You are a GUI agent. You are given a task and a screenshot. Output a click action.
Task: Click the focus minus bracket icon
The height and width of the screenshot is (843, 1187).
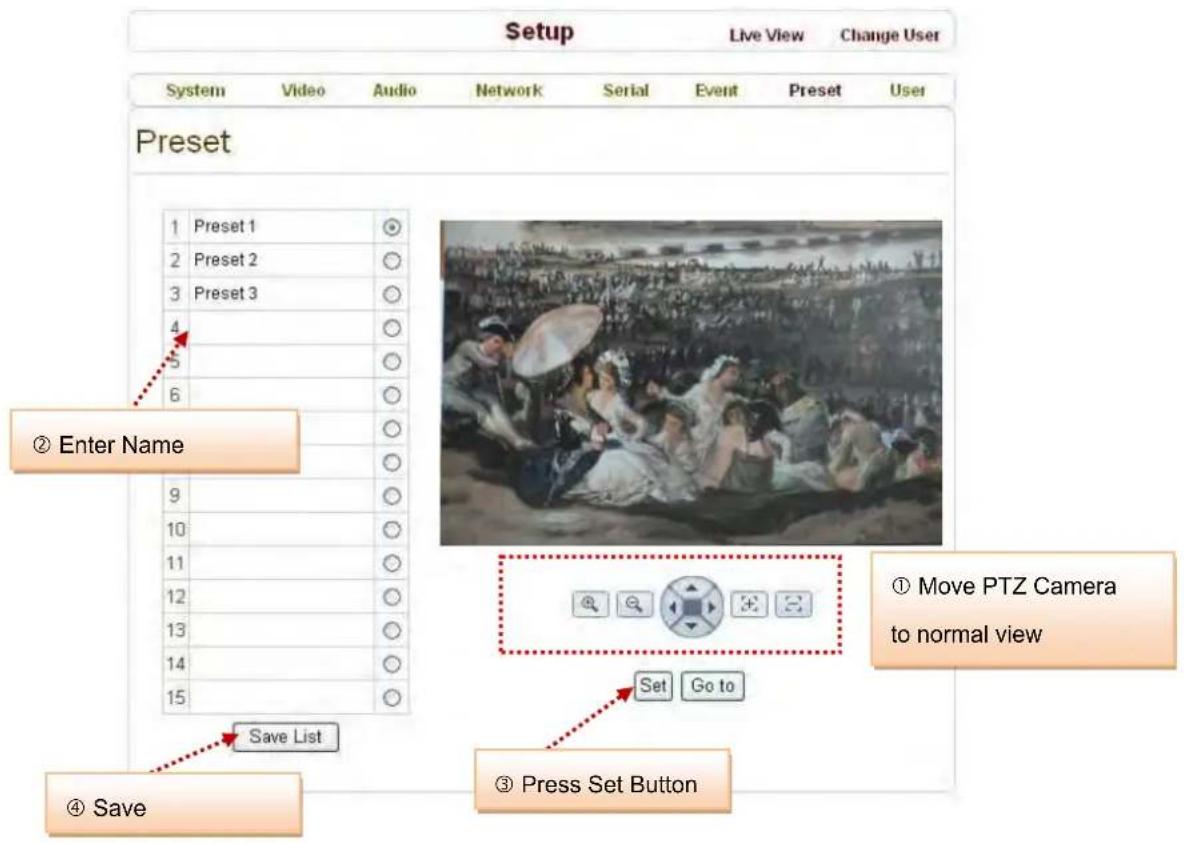tap(793, 605)
